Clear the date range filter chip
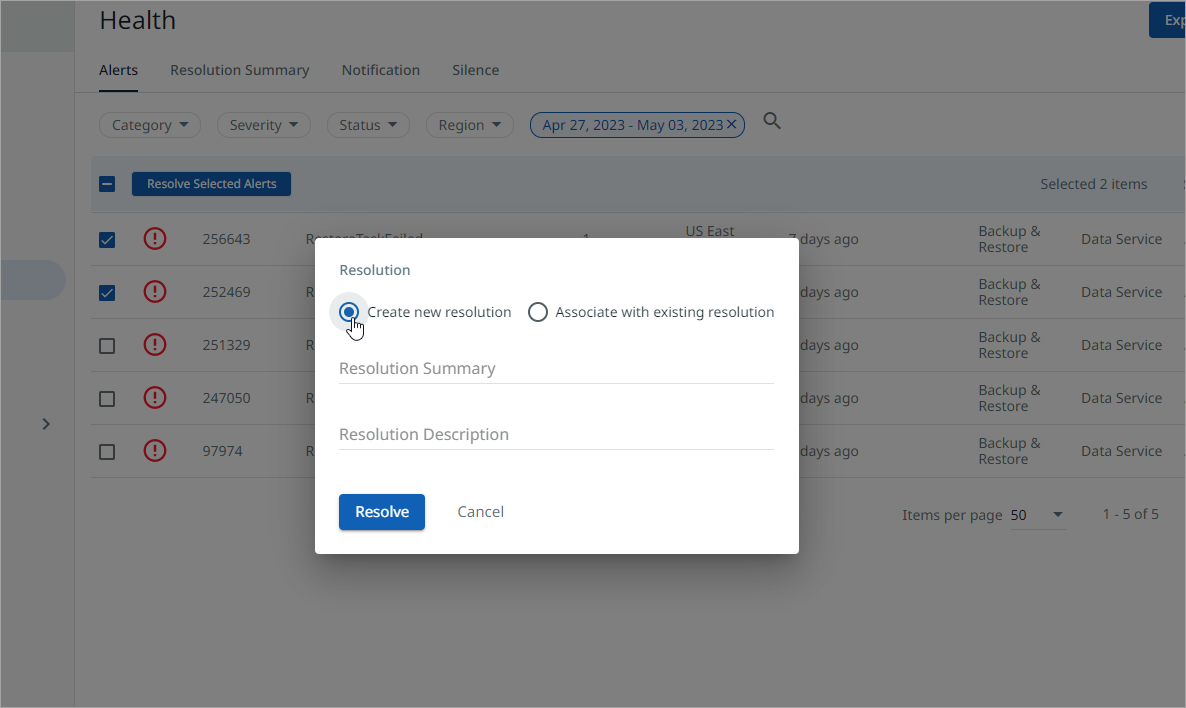Screen dimensions: 1186x708 731,125
